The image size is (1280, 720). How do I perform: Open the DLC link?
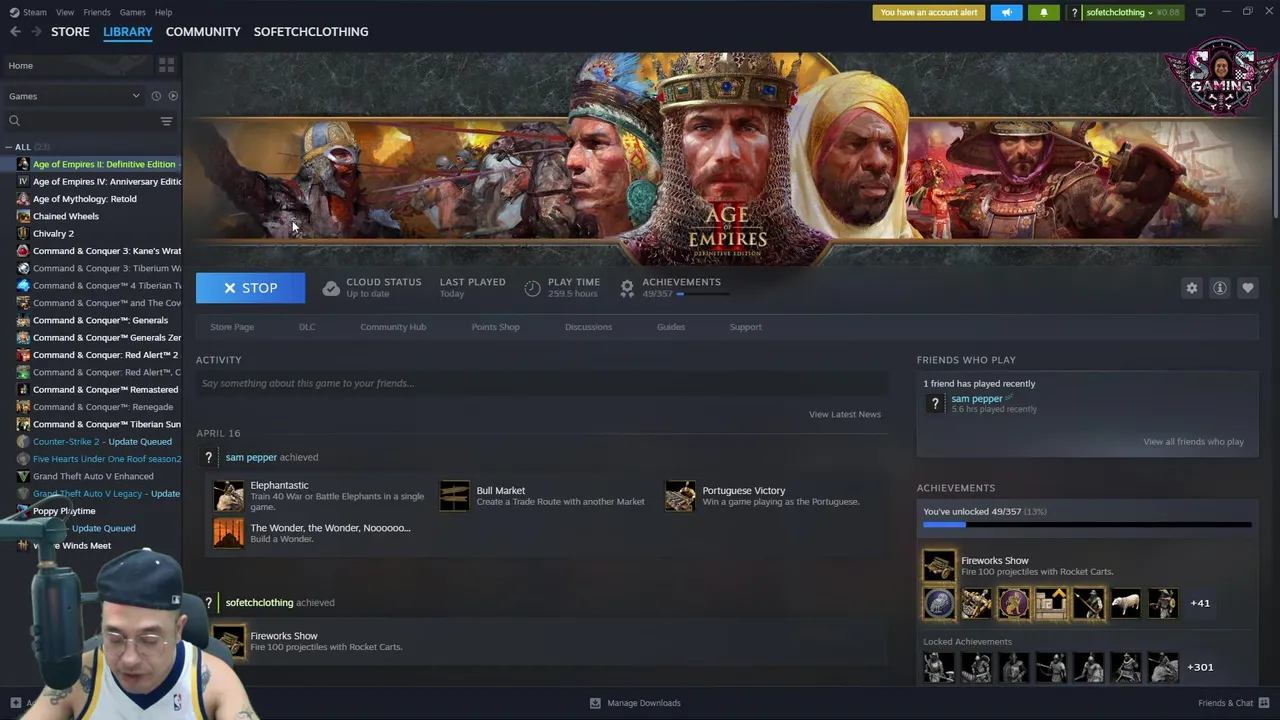click(307, 327)
